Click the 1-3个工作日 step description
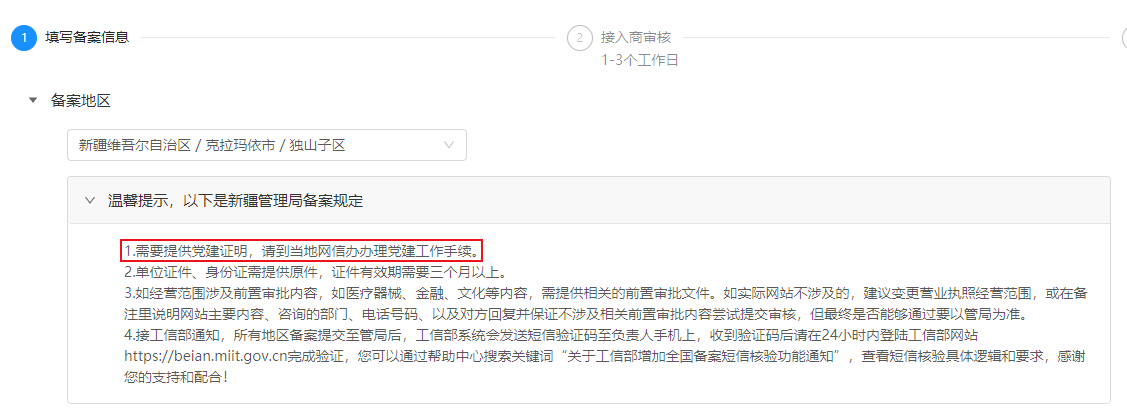Screen dimensions: 1127x419 (x=640, y=60)
